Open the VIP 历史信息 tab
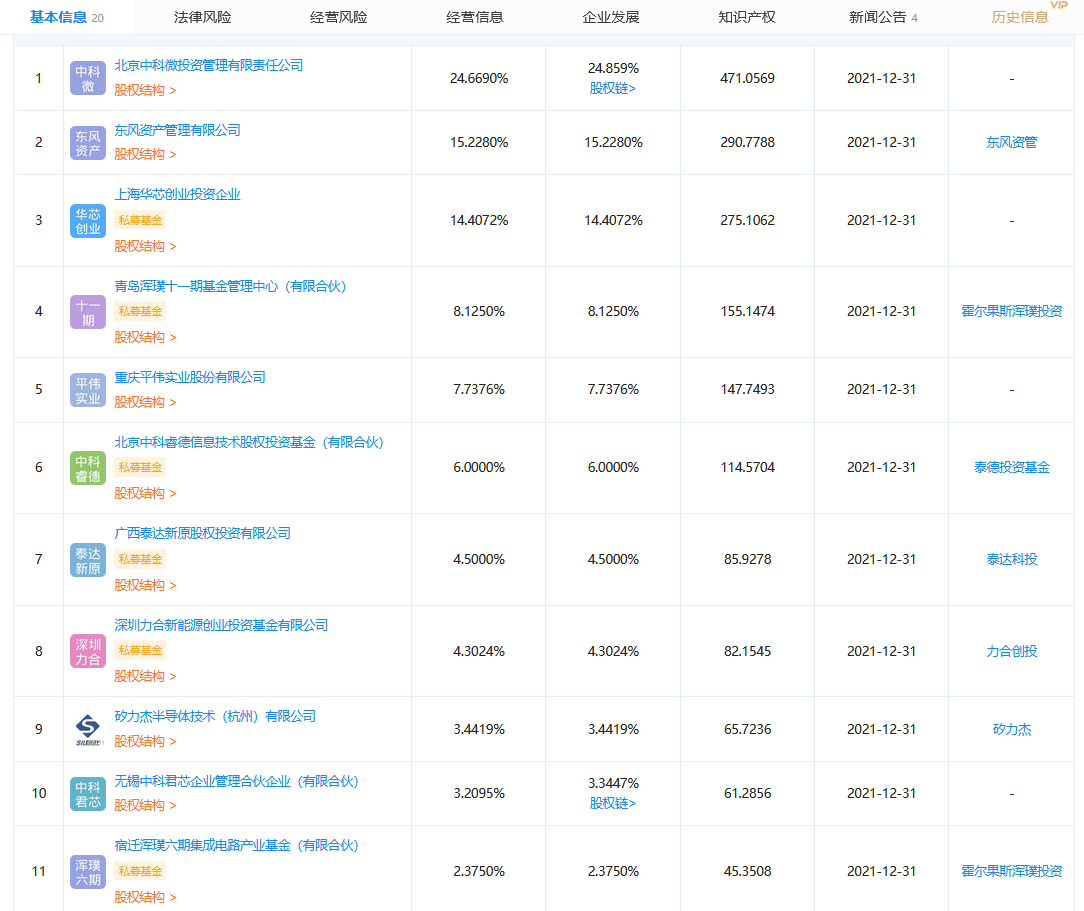Screen dimensions: 1084x911 (1020, 17)
